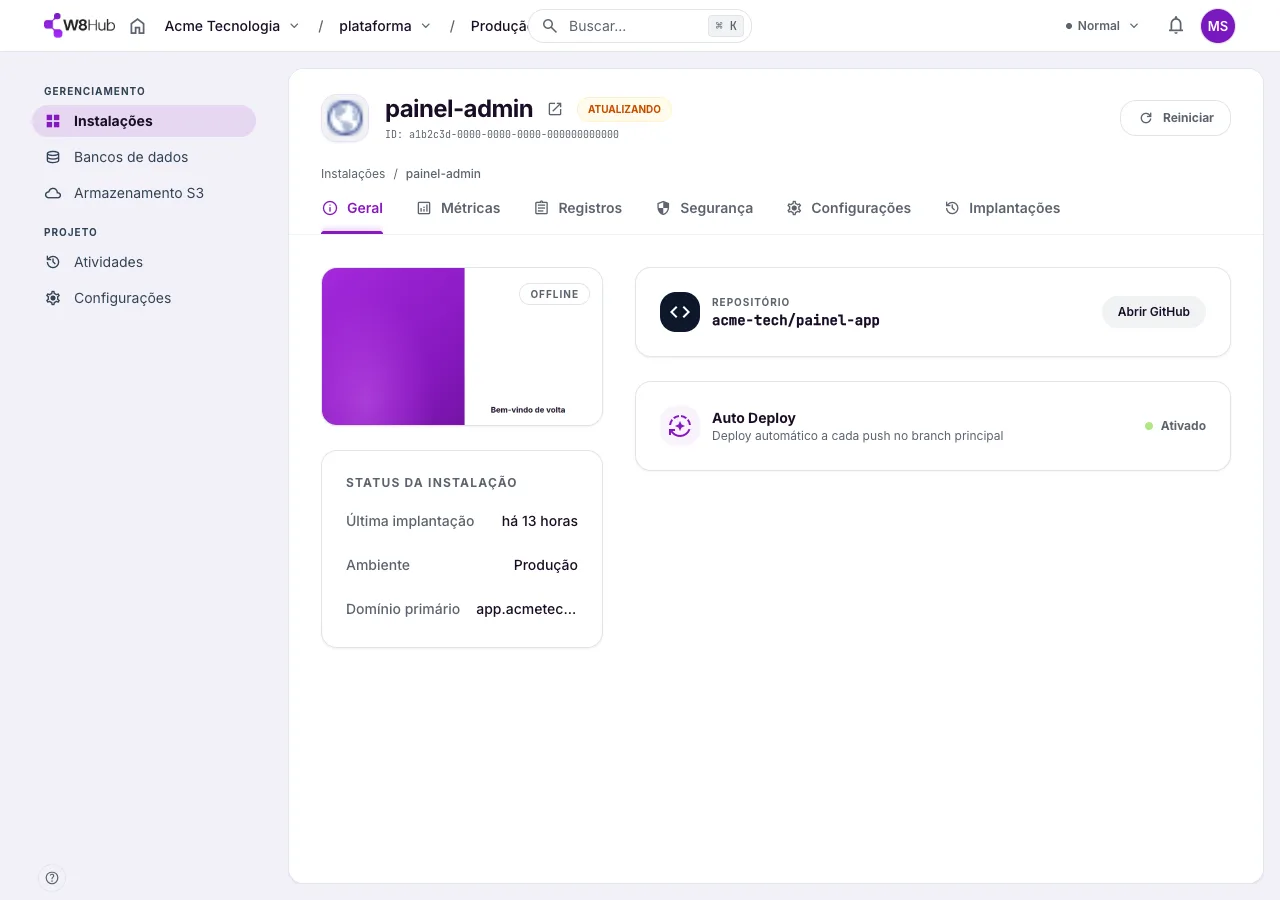The image size is (1280, 900).
Task: Click the Auto Deploy sync icon
Action: click(x=680, y=426)
